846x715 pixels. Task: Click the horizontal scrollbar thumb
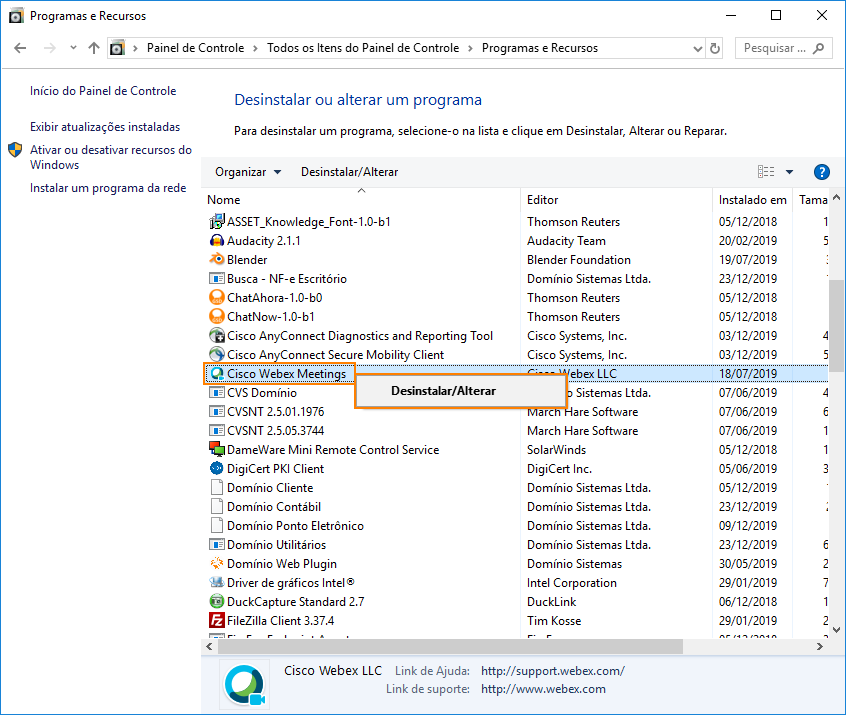(451, 646)
